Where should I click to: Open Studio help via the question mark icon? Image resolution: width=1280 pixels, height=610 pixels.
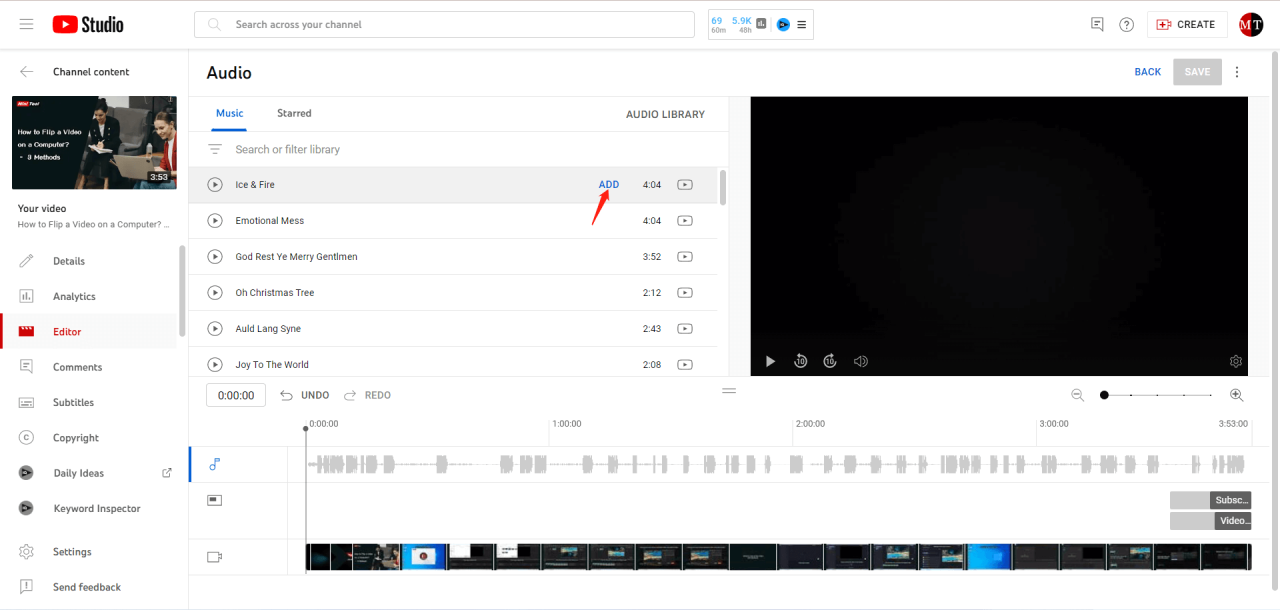[1126, 24]
